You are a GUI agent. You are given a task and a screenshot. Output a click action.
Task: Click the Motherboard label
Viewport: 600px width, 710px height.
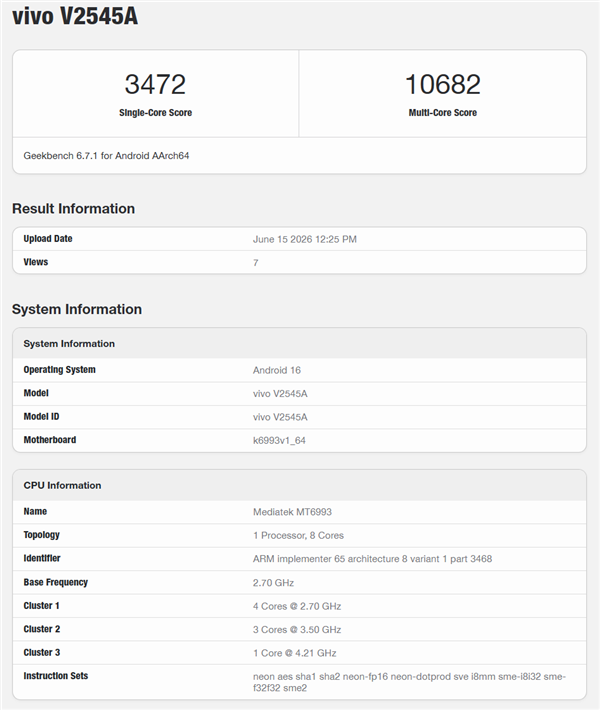(50, 440)
